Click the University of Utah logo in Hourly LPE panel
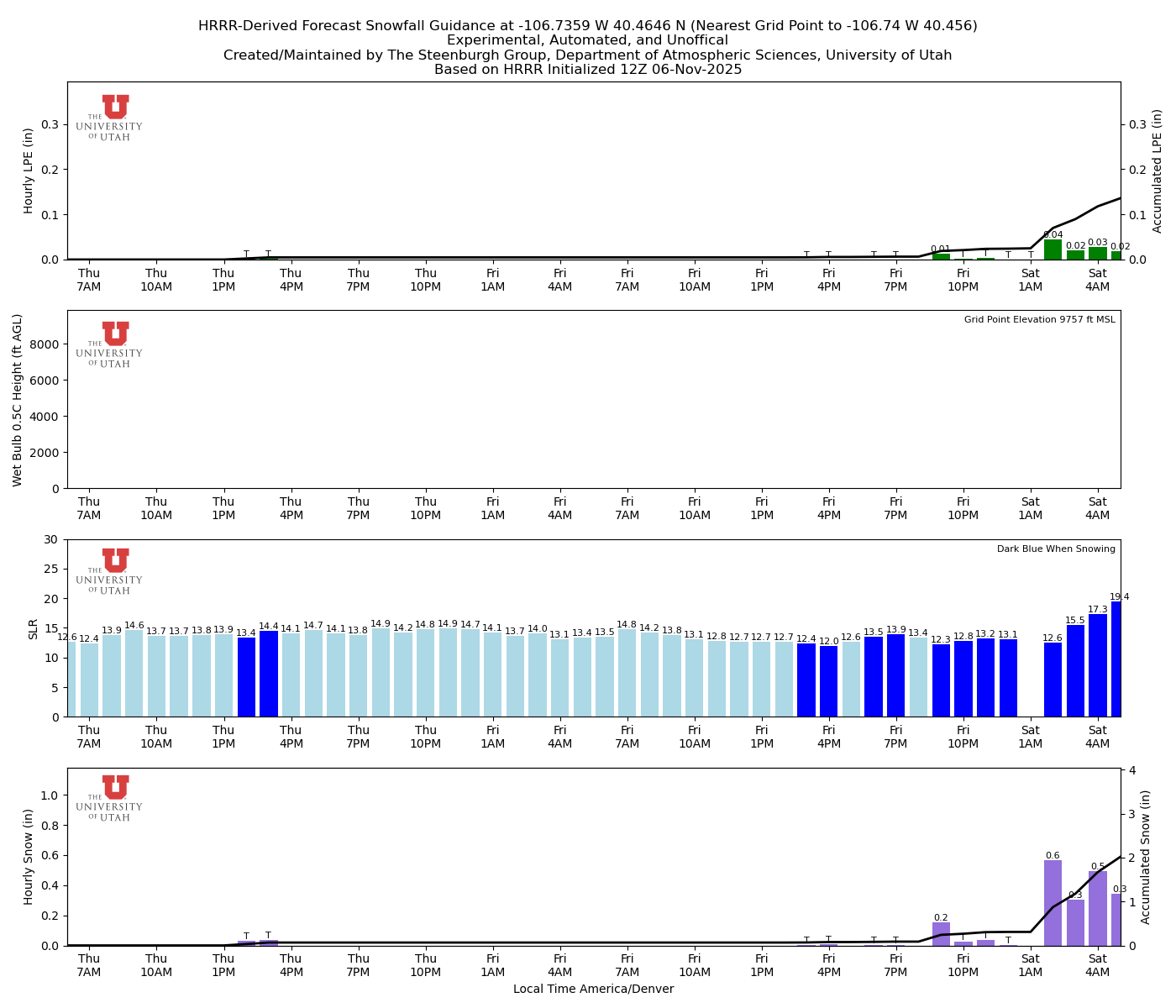 tap(109, 118)
